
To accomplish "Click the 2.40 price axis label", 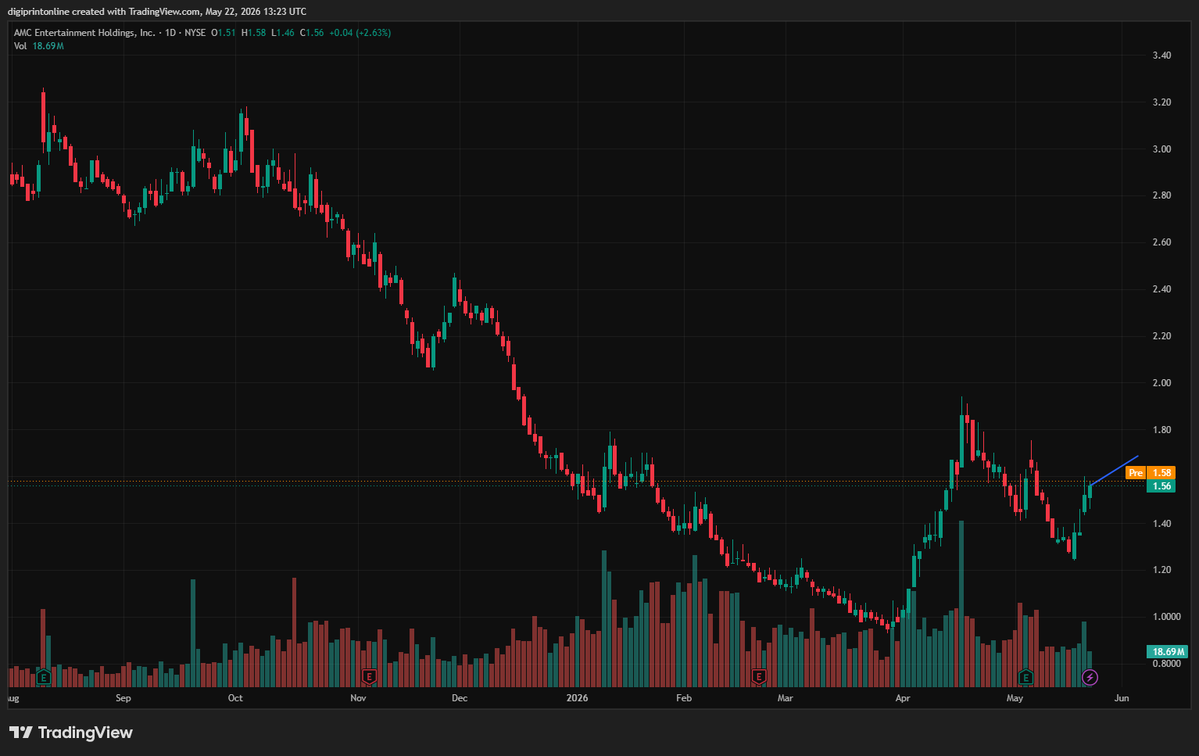I will click(x=1162, y=289).
